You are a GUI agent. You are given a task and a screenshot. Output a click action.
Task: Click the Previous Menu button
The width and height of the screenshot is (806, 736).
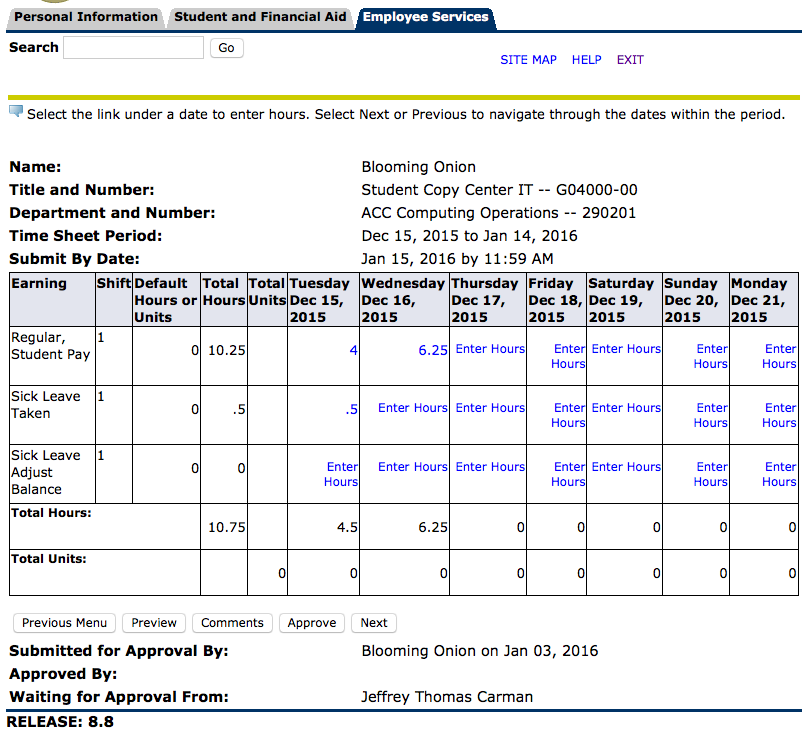[64, 623]
